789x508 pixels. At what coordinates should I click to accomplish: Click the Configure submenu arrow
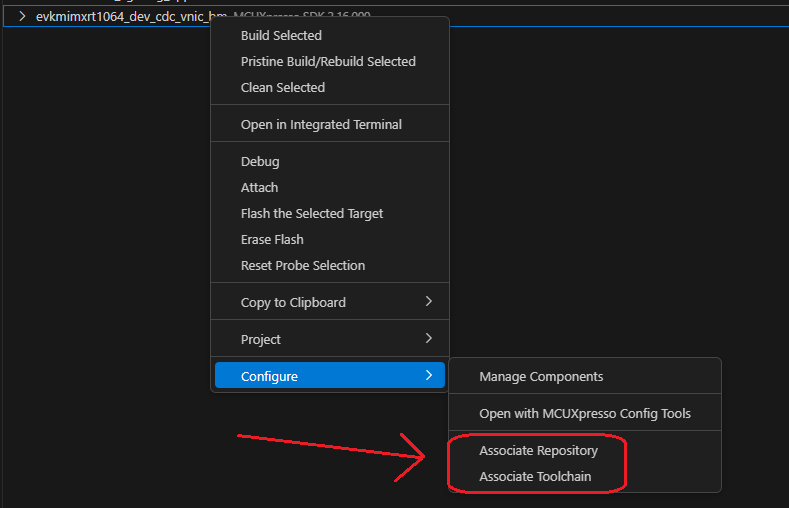pos(428,376)
